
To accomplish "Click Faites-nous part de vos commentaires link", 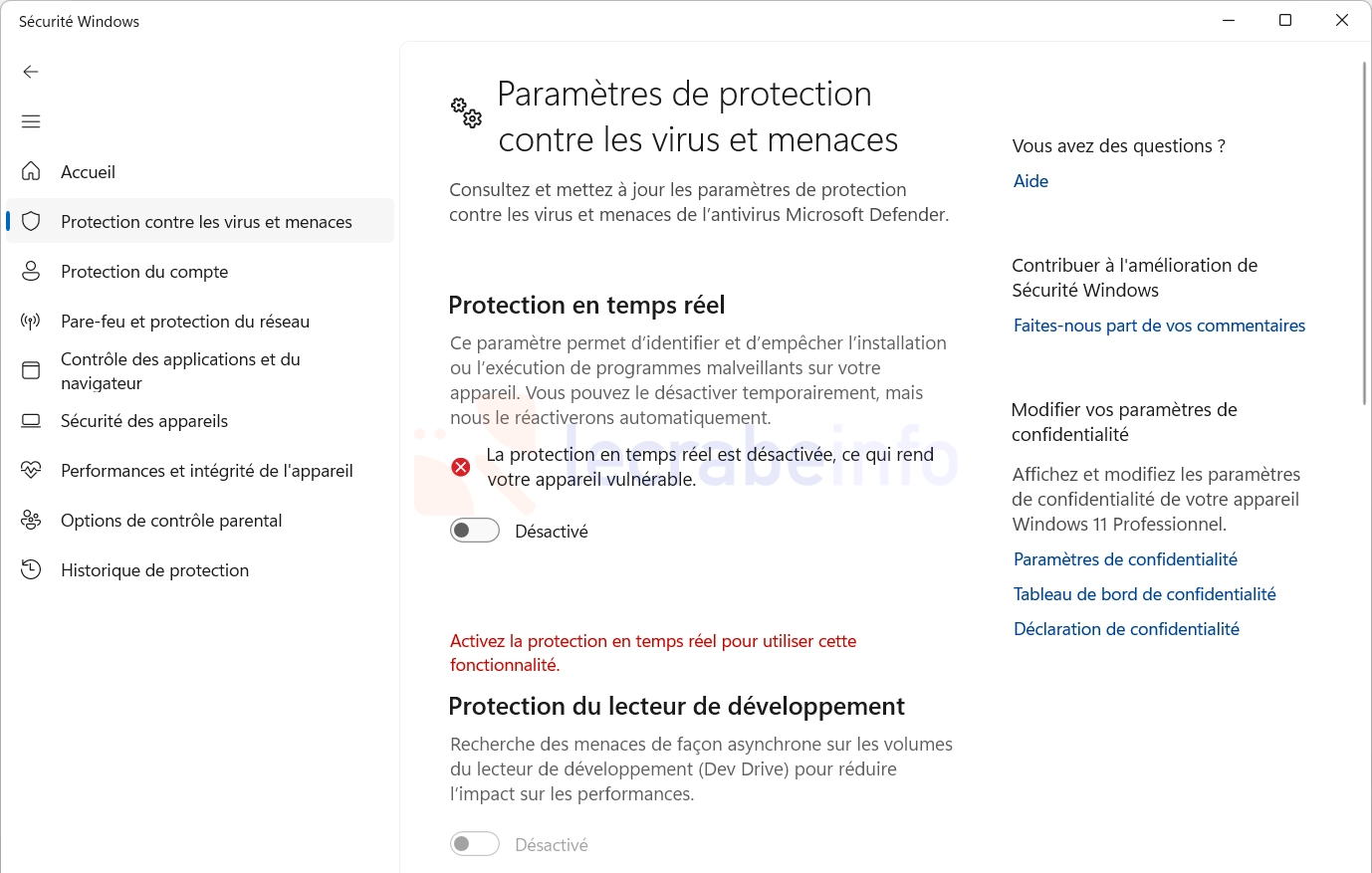I will [1159, 326].
